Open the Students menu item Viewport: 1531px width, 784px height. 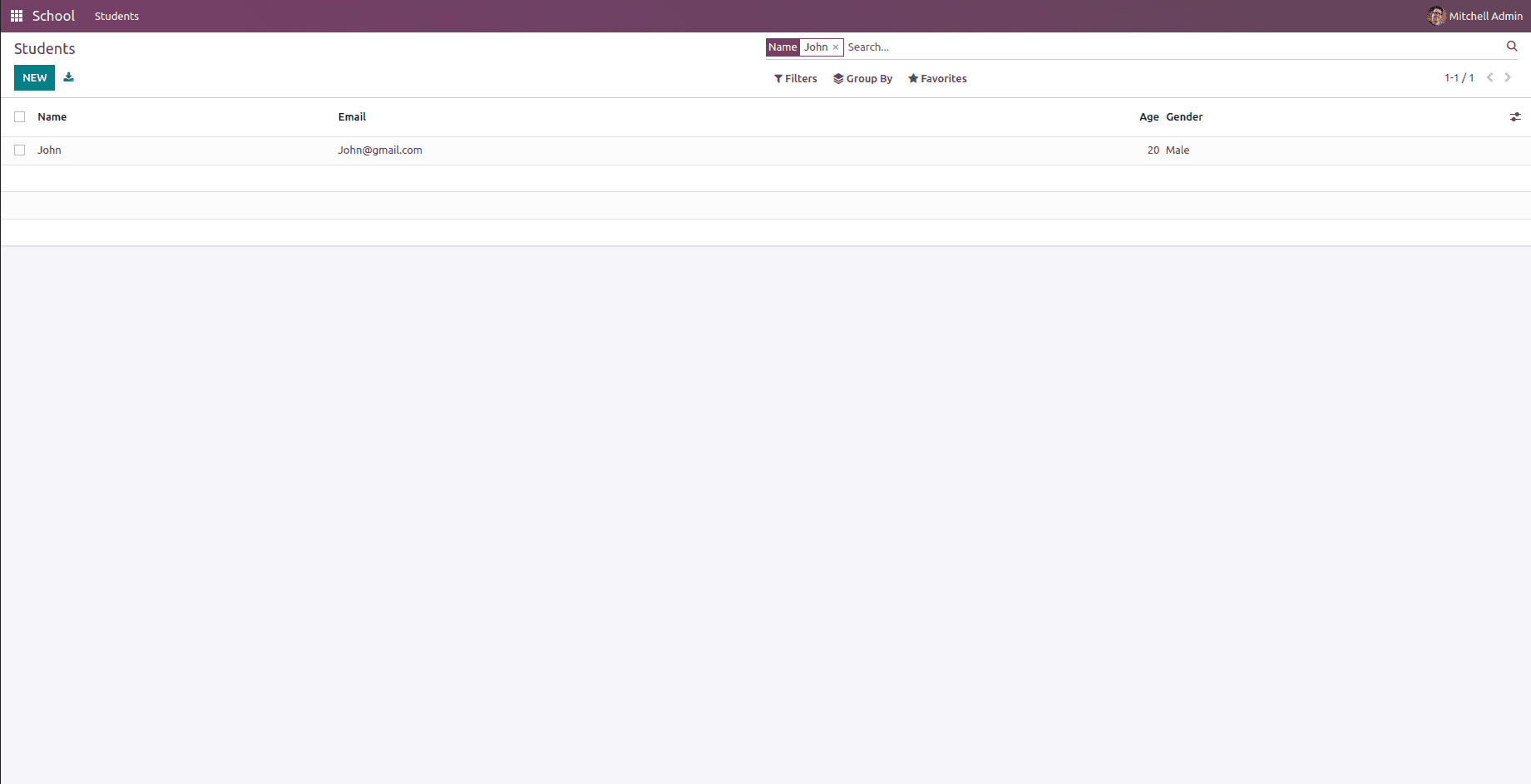116,16
